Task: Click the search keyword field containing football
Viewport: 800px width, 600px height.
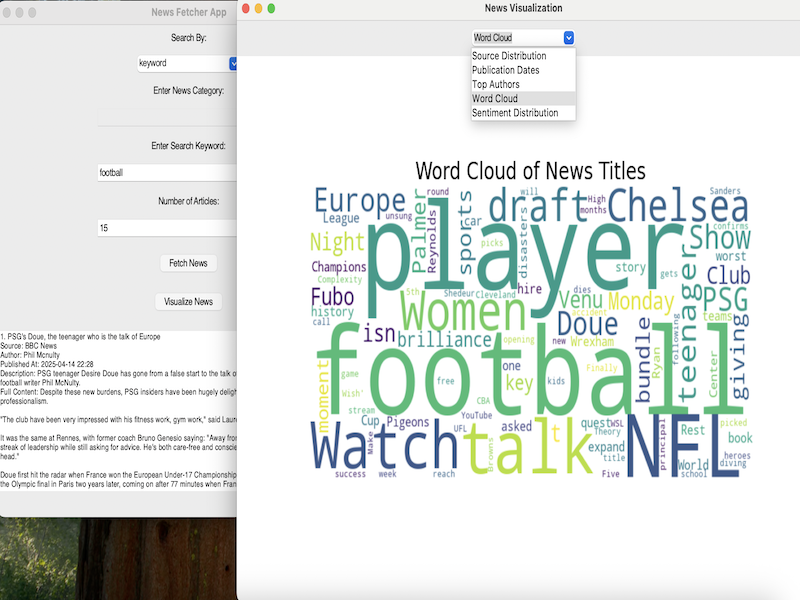Action: tap(167, 172)
